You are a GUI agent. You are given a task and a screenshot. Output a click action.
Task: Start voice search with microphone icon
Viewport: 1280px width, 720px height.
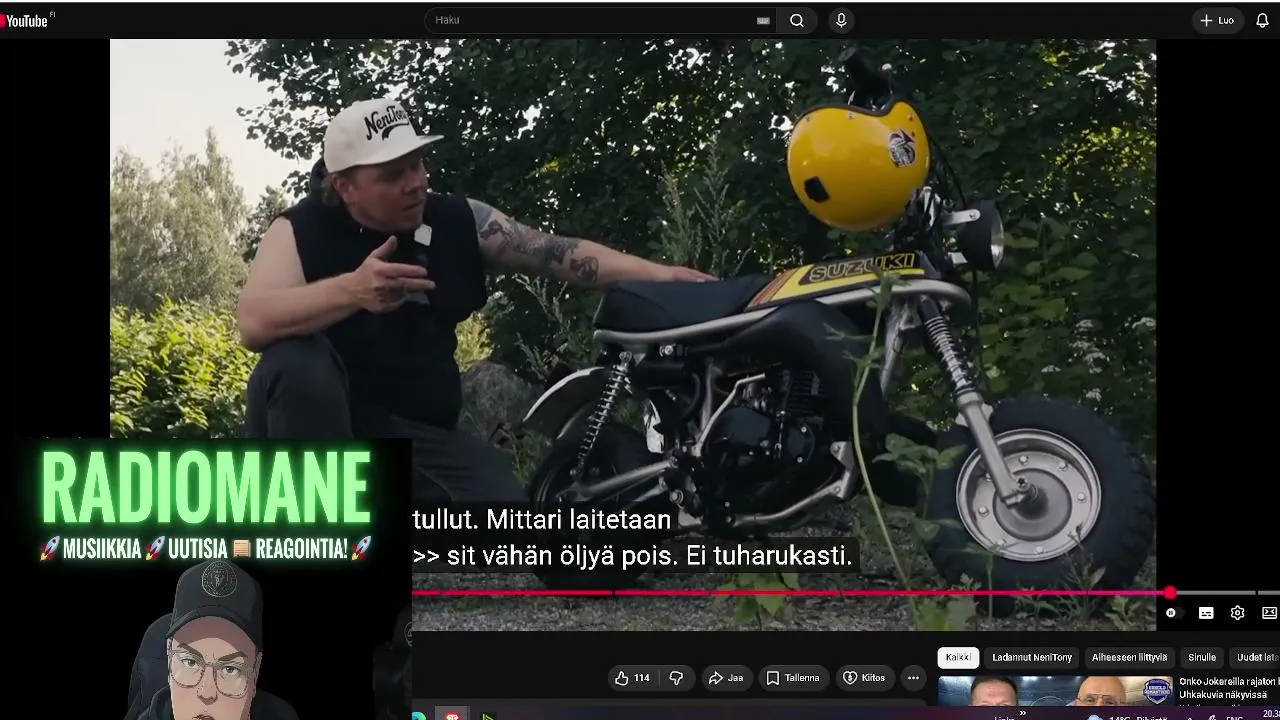[x=841, y=20]
